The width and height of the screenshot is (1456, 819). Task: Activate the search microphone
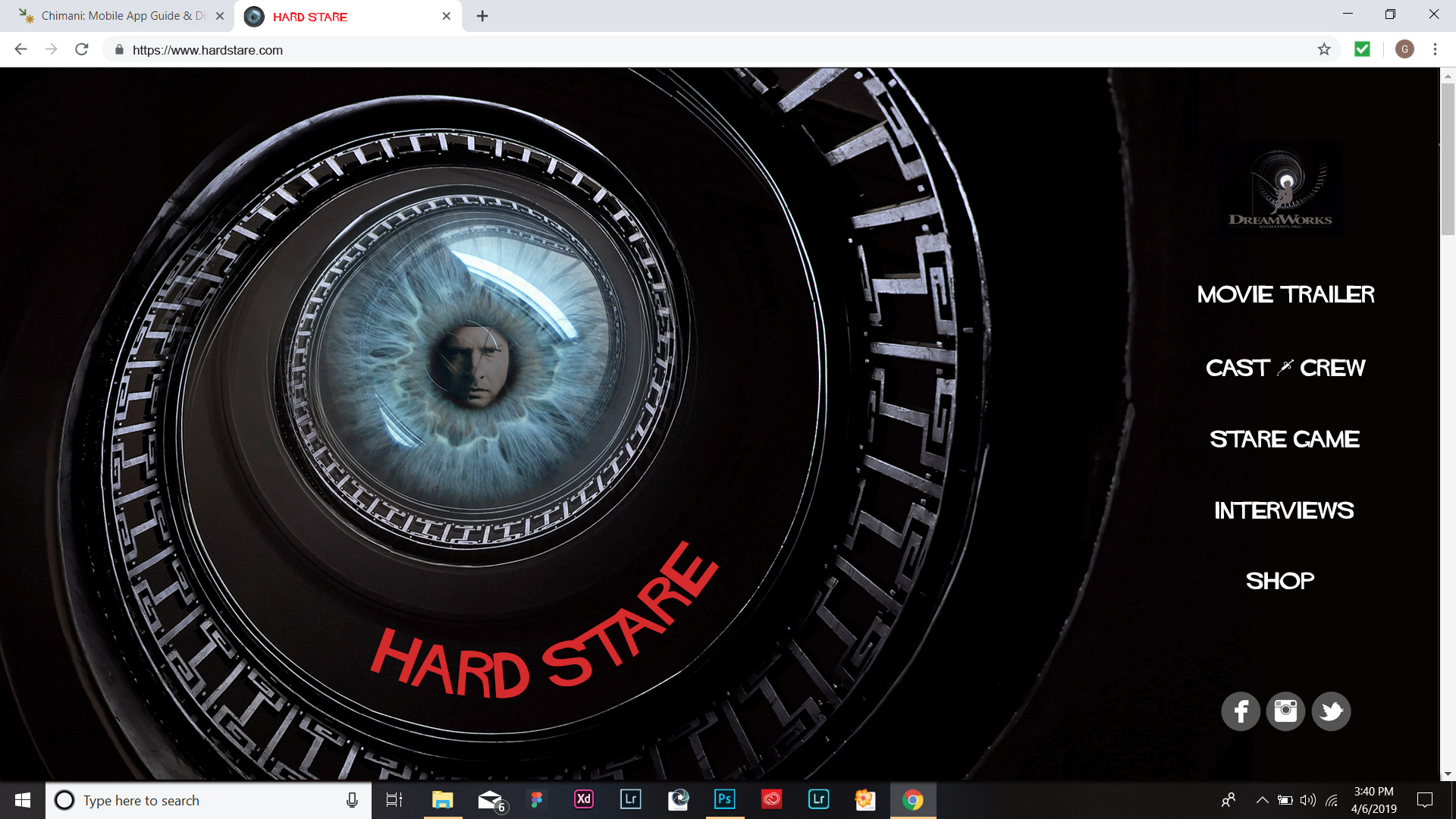[352, 800]
